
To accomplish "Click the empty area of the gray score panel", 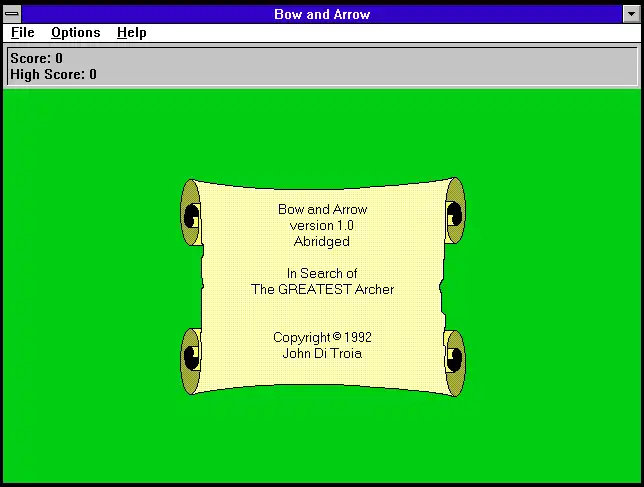I will 400,66.
